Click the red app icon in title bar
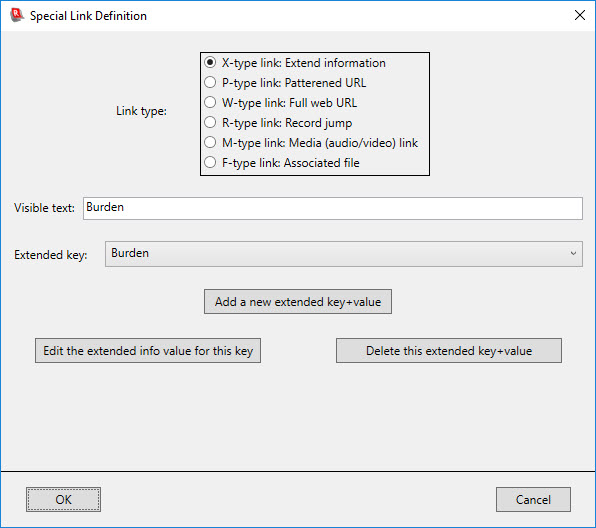 (x=17, y=15)
